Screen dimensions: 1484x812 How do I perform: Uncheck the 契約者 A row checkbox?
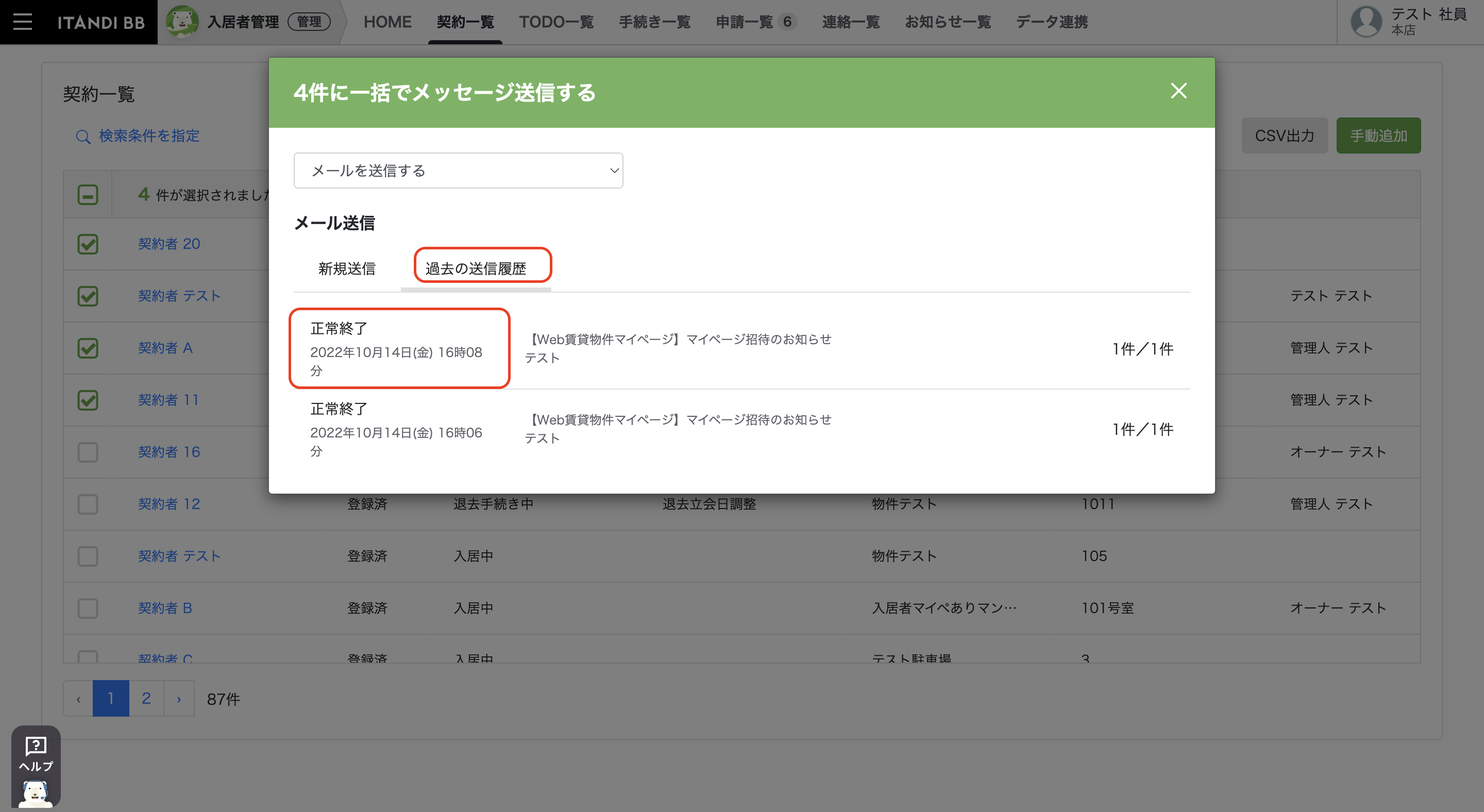(x=88, y=348)
